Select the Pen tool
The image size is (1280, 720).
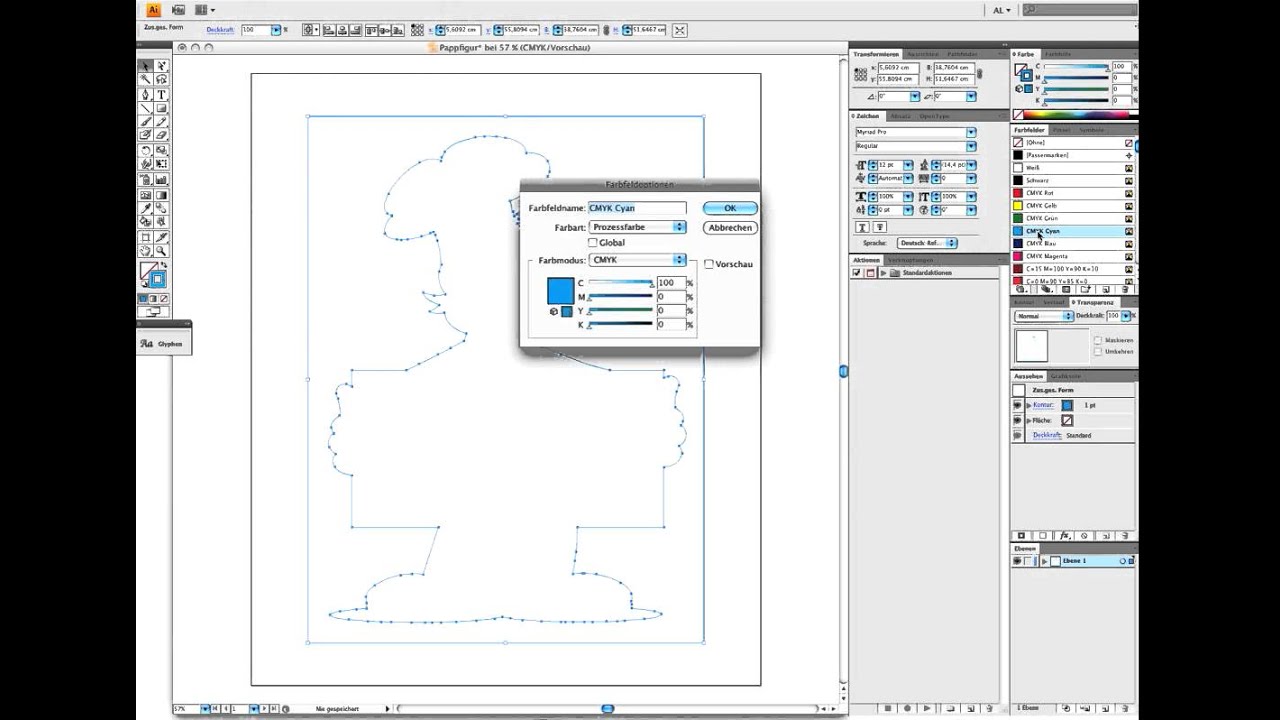(x=146, y=94)
